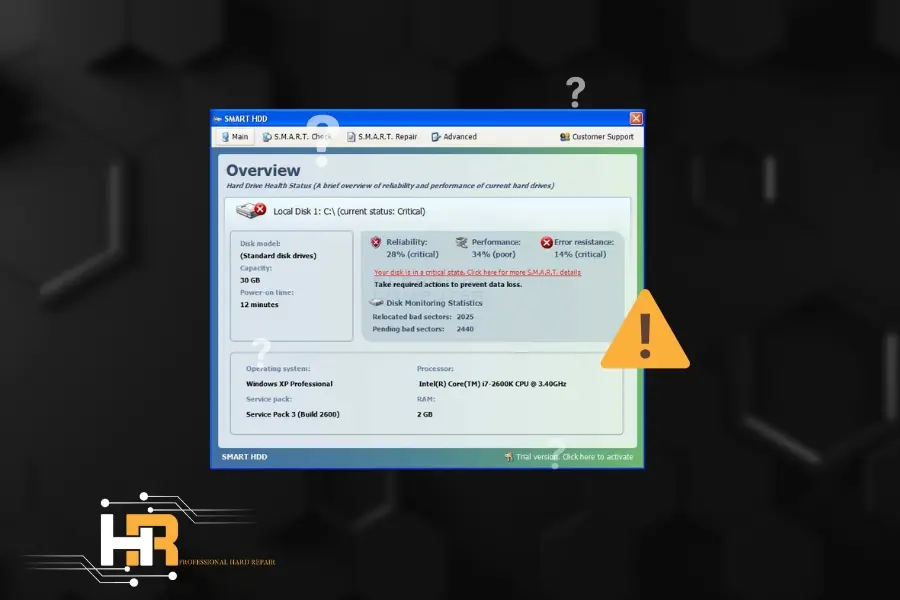Viewport: 900px width, 600px height.
Task: Click the Error resistance red X icon
Action: click(546, 242)
